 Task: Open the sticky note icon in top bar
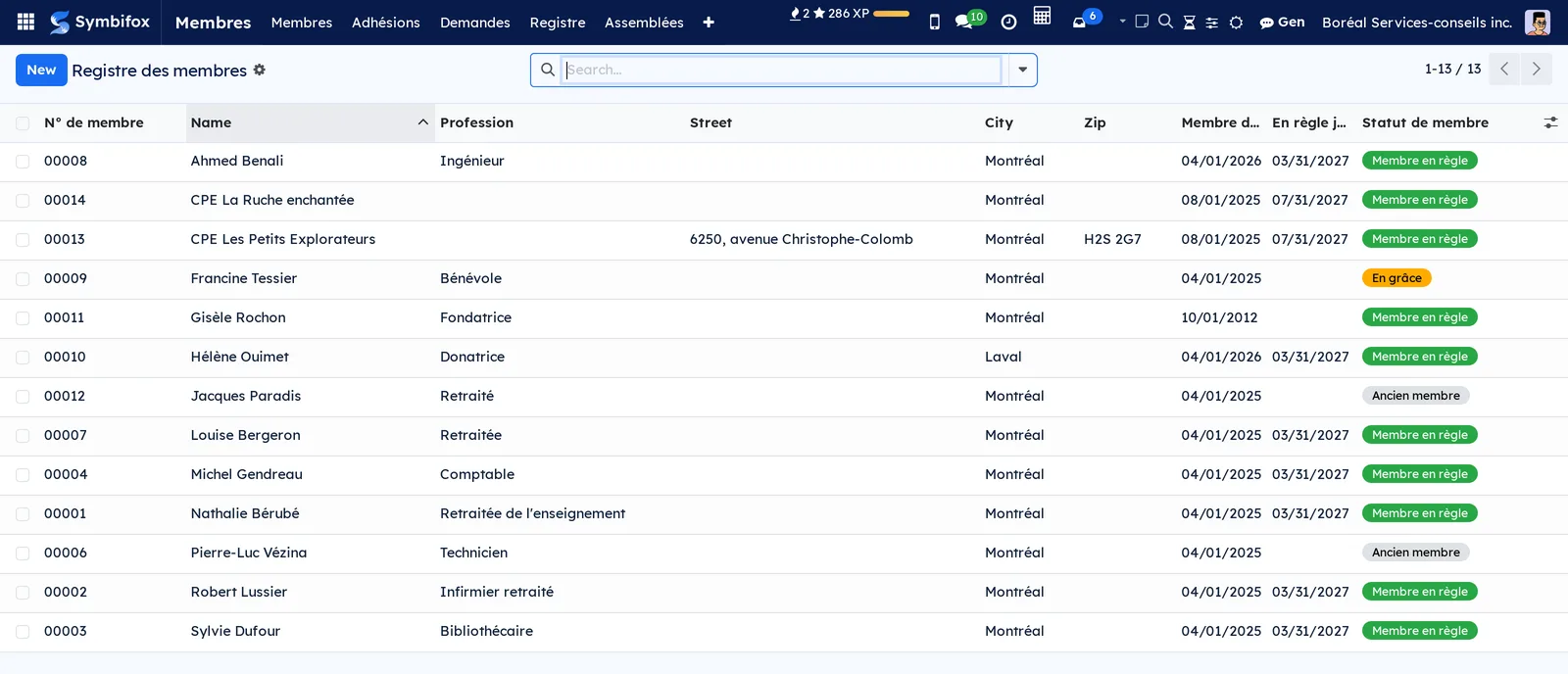click(x=1142, y=22)
